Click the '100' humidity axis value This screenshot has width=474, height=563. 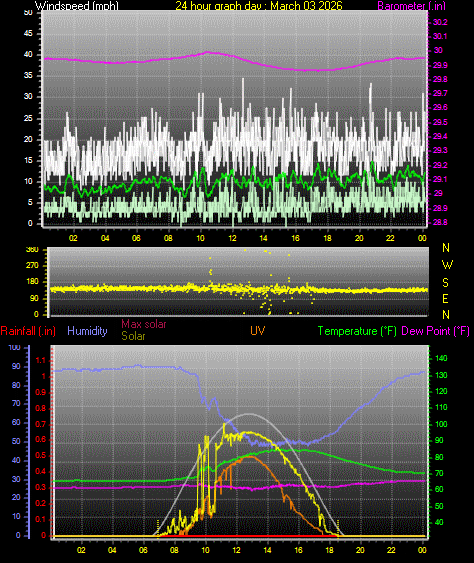(x=14, y=348)
